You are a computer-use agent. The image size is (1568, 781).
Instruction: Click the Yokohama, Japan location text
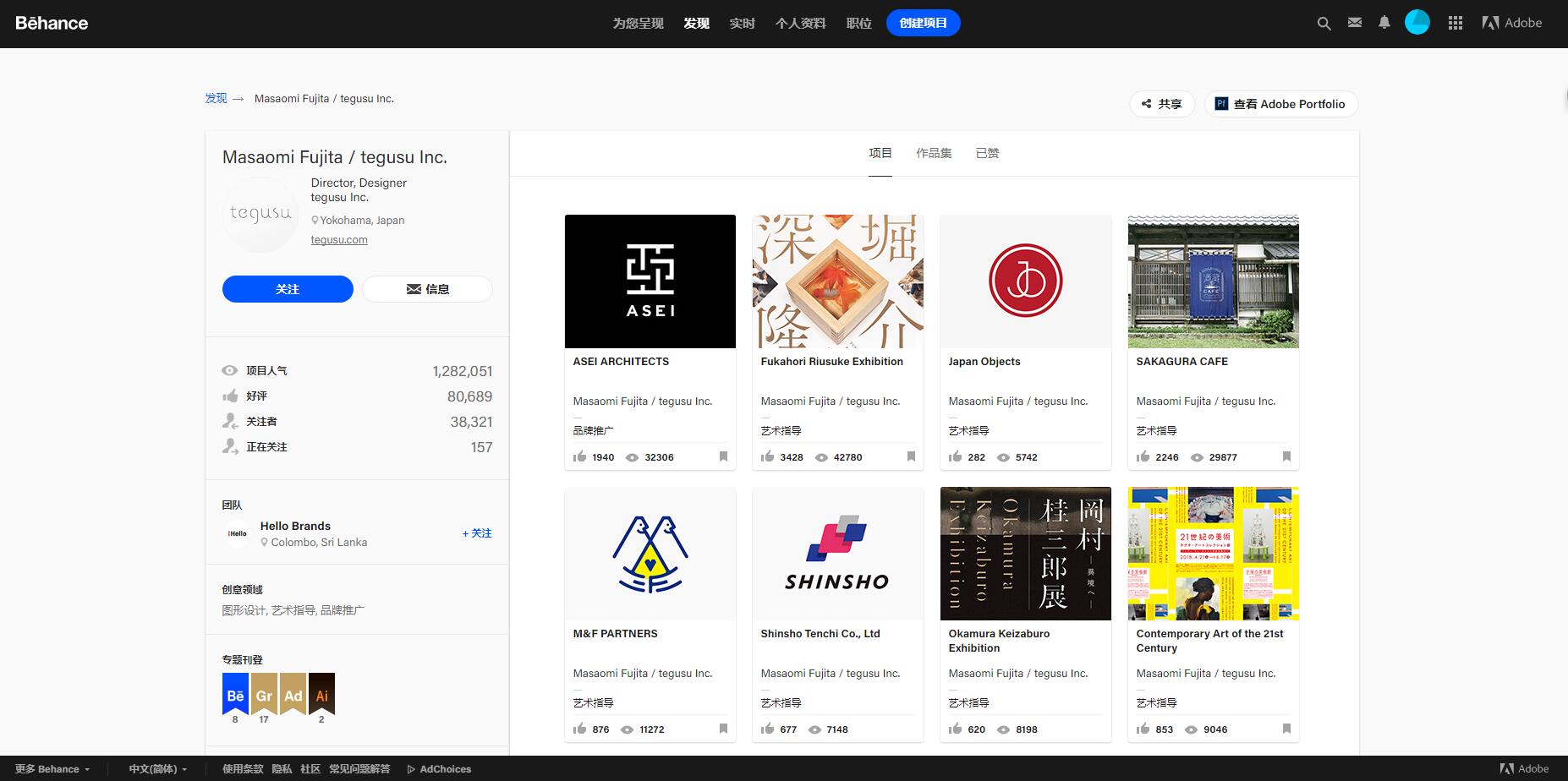tap(362, 220)
